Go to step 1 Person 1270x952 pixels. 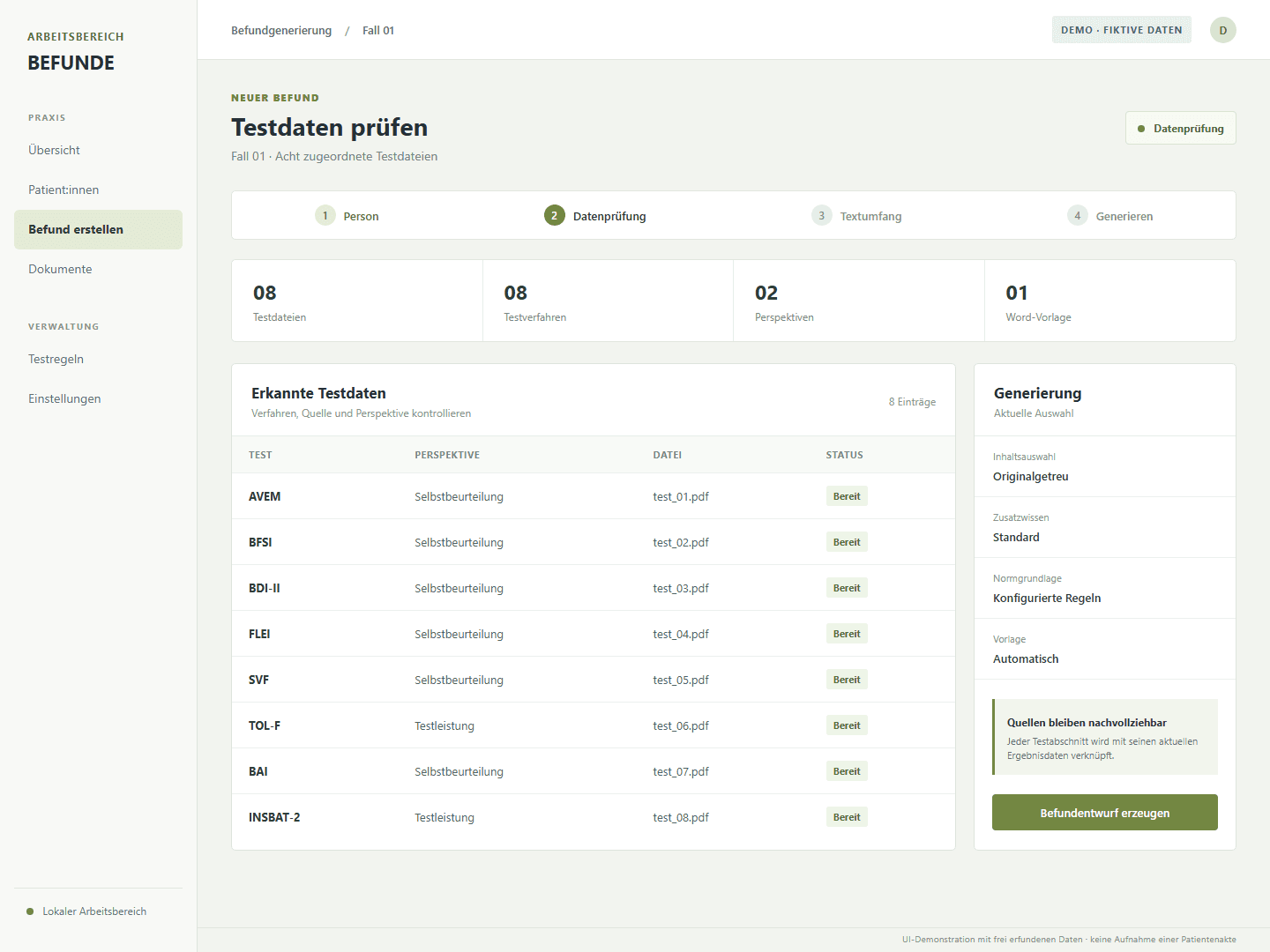pyautogui.click(x=347, y=216)
